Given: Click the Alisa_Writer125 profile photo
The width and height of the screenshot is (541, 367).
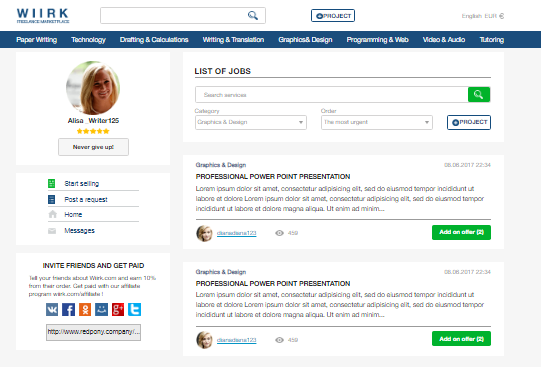Looking at the screenshot, I should [93, 88].
